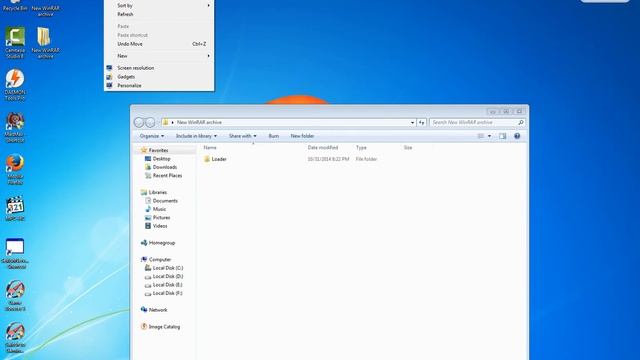Click the File folder type text

[366, 159]
